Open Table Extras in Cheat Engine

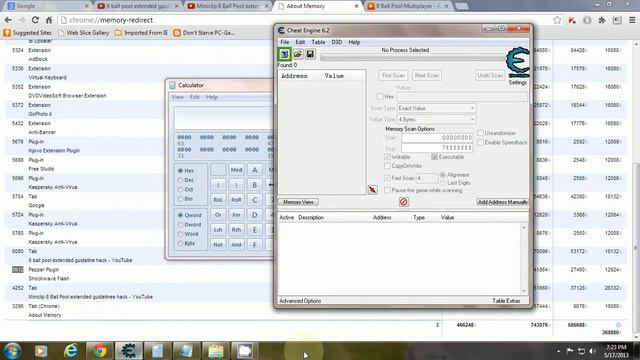(506, 301)
